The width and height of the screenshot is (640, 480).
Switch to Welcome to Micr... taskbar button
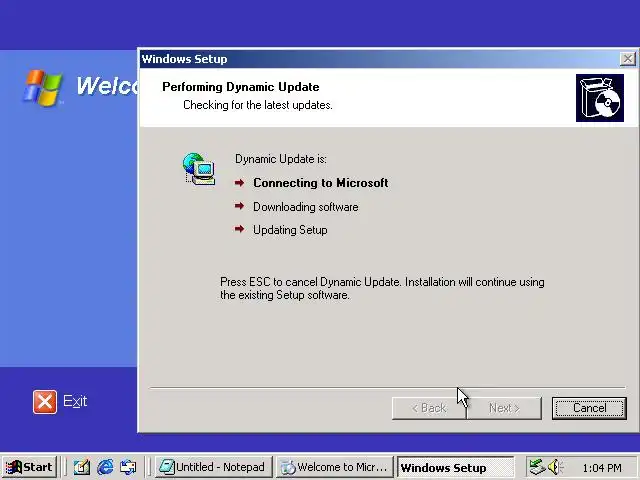[x=335, y=467]
